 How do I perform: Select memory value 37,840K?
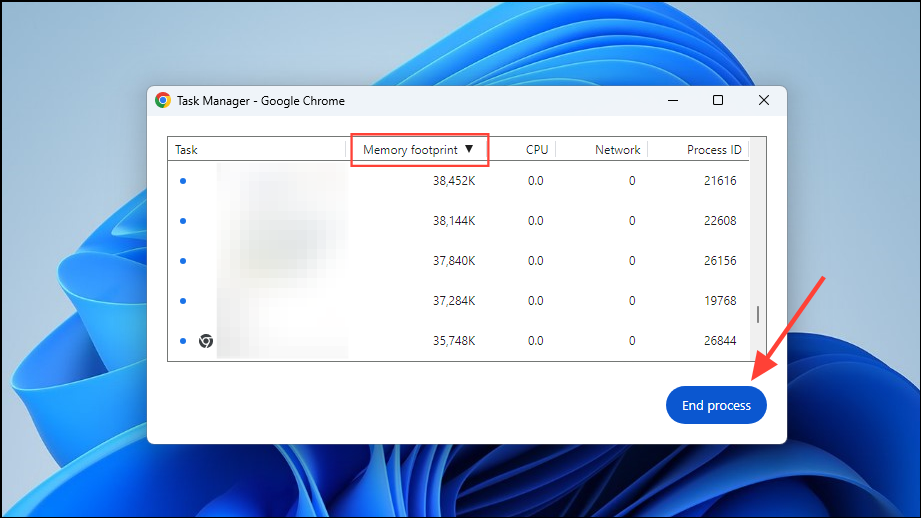[454, 261]
